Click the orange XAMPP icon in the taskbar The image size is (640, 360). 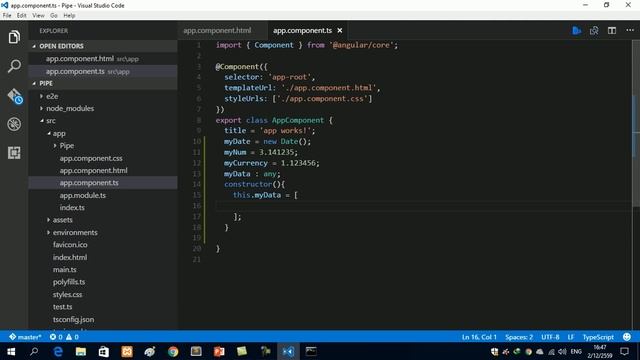[x=127, y=351]
